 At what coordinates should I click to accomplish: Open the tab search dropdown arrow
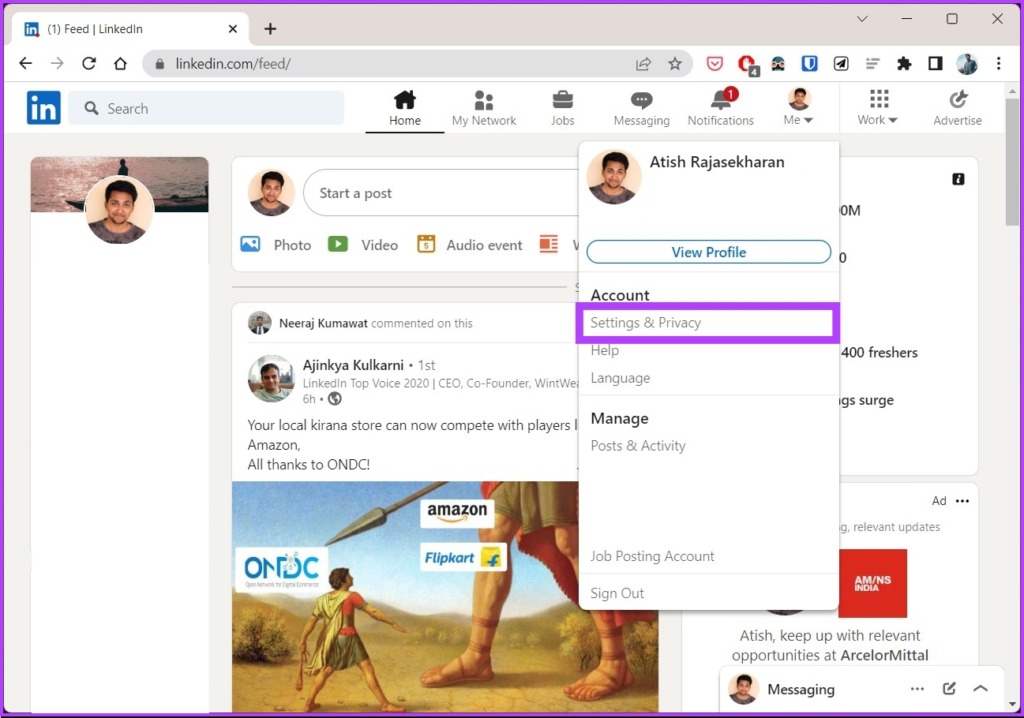(x=862, y=19)
